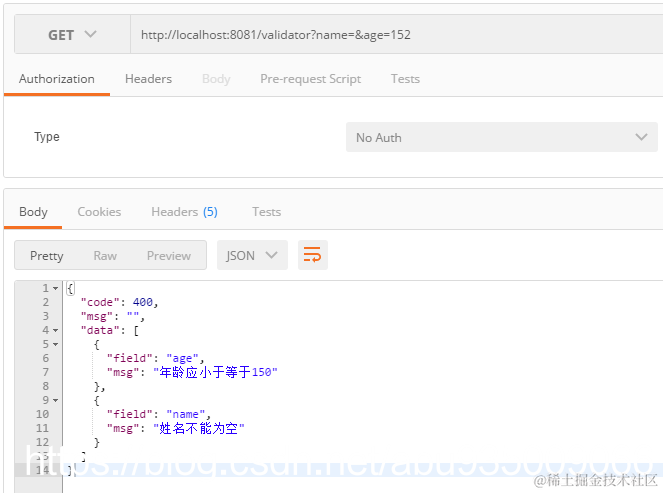Switch to Raw response view
The image size is (663, 493).
tap(105, 255)
